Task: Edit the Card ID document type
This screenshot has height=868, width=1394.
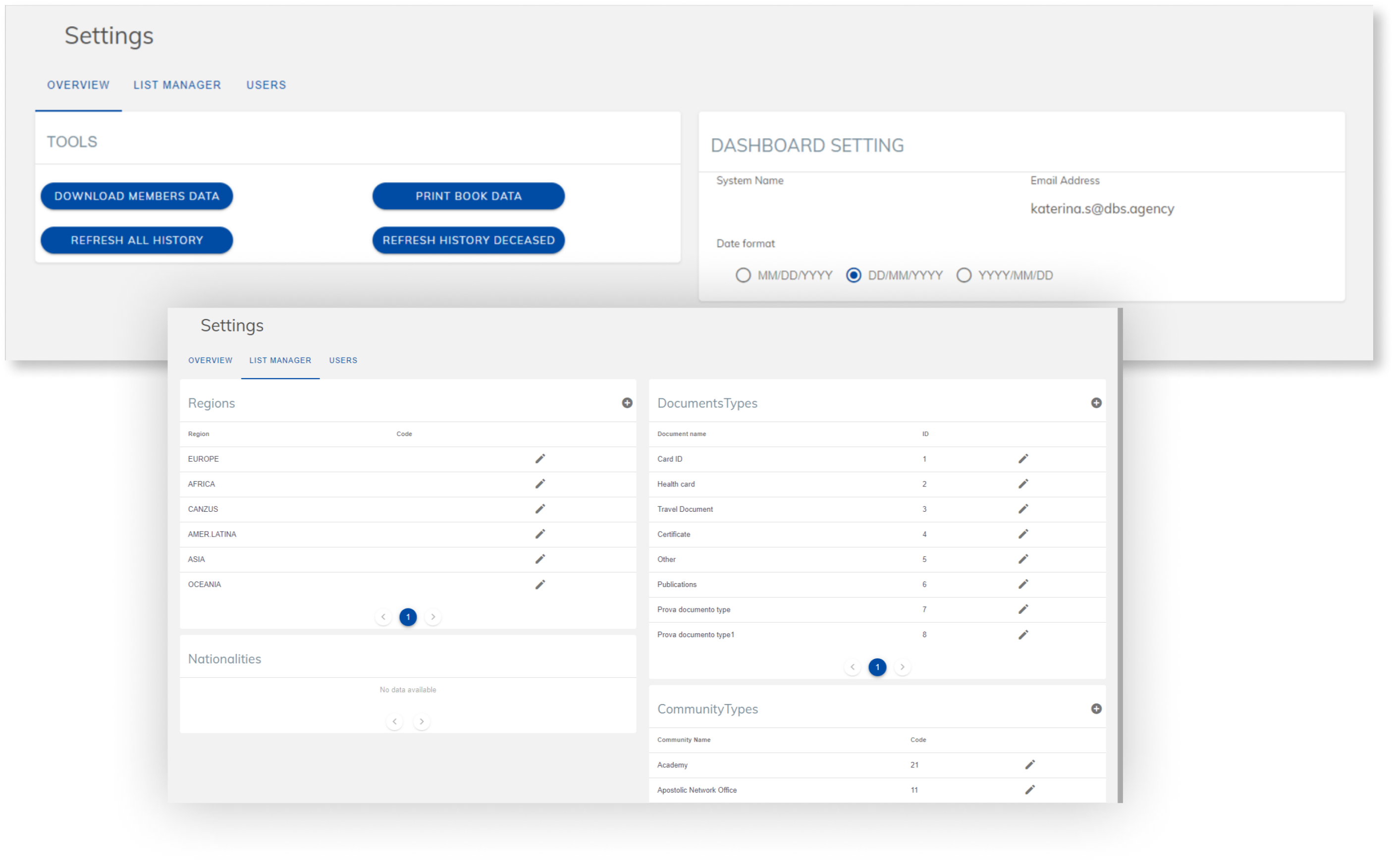Action: tap(1024, 459)
